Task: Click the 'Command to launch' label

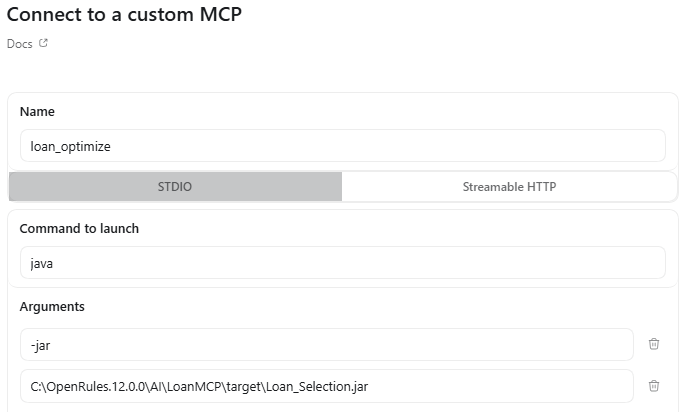Action: [x=79, y=229]
